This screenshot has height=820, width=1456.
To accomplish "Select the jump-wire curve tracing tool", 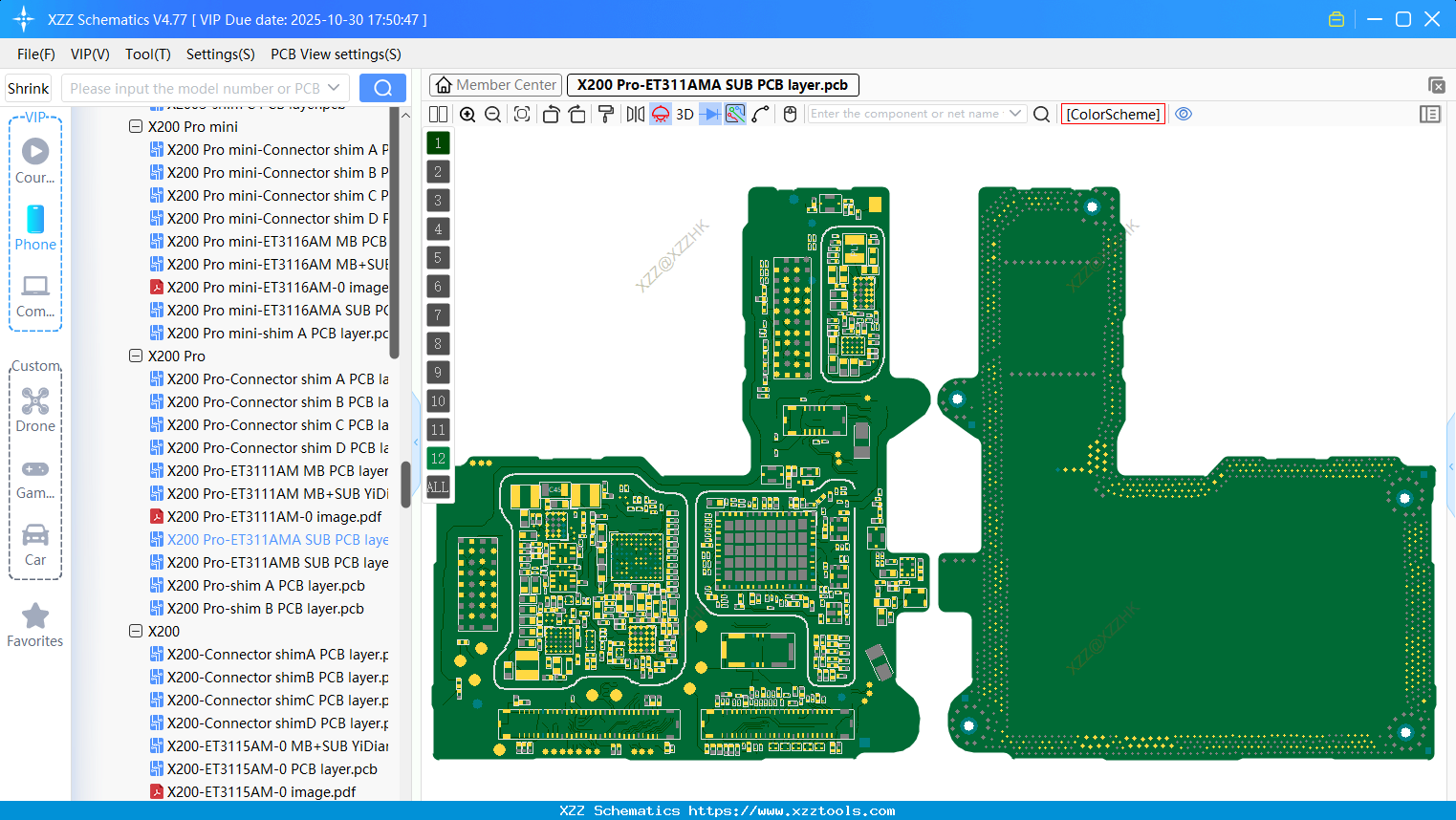I will [761, 114].
